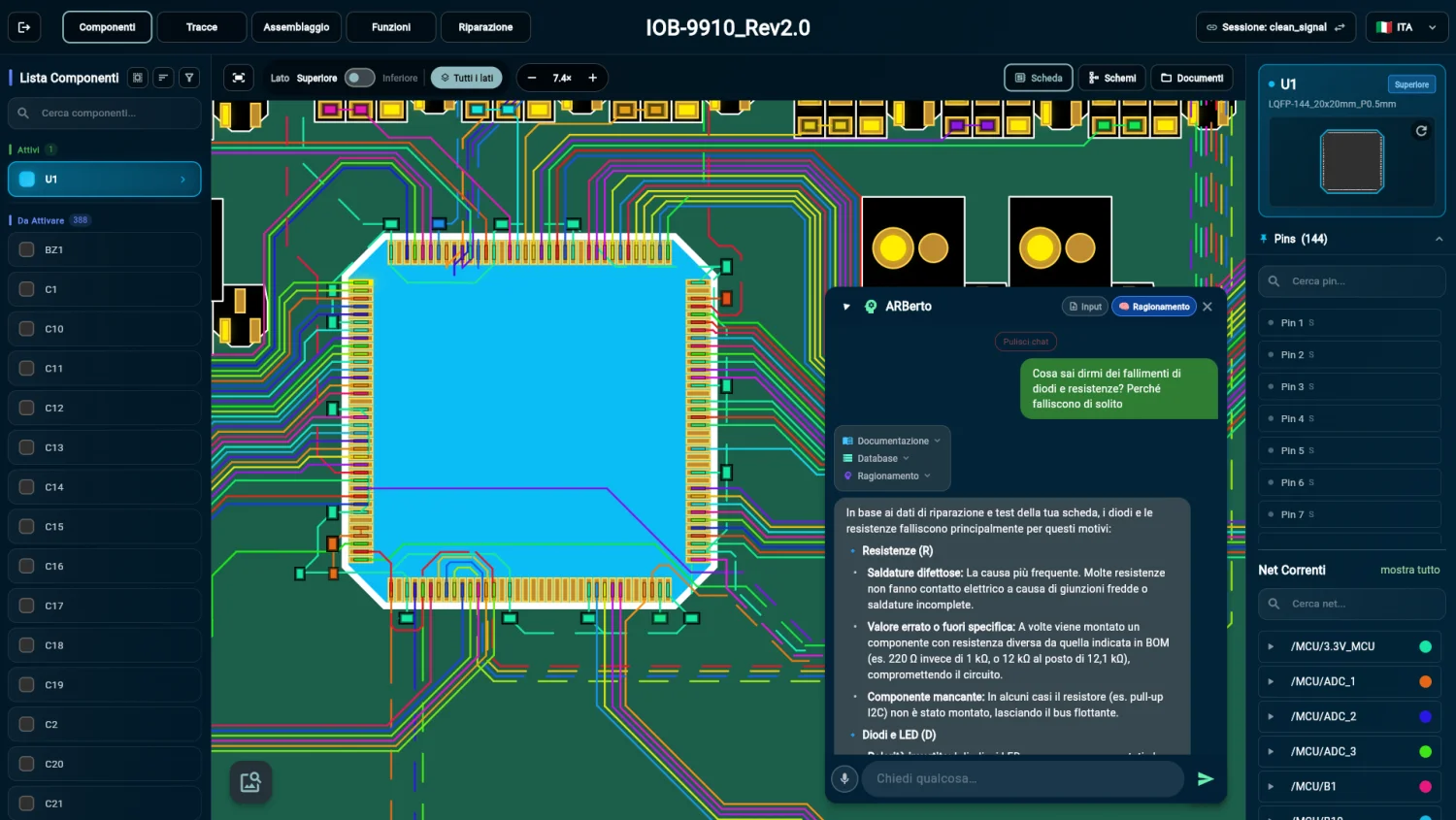The image size is (1456, 820).
Task: Click the plus zoom-in icon
Action: 592,78
